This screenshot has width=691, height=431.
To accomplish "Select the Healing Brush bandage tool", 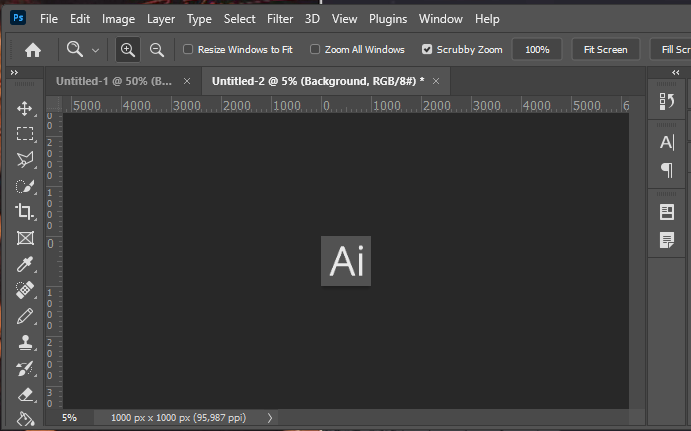I will pyautogui.click(x=25, y=290).
